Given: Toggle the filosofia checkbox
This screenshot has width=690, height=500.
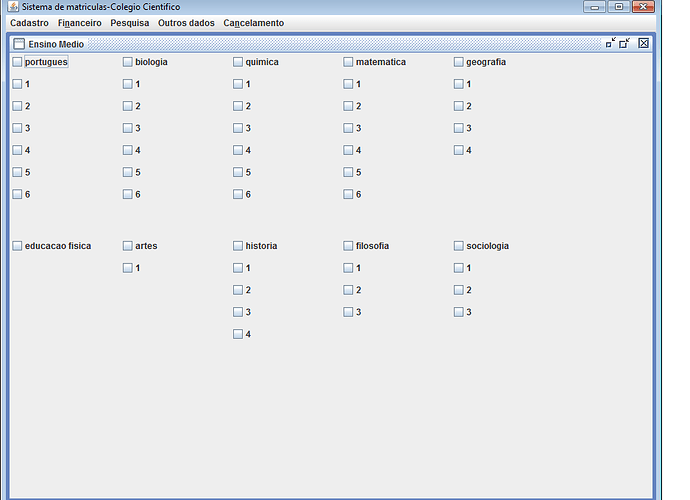Looking at the screenshot, I should coord(366,246).
